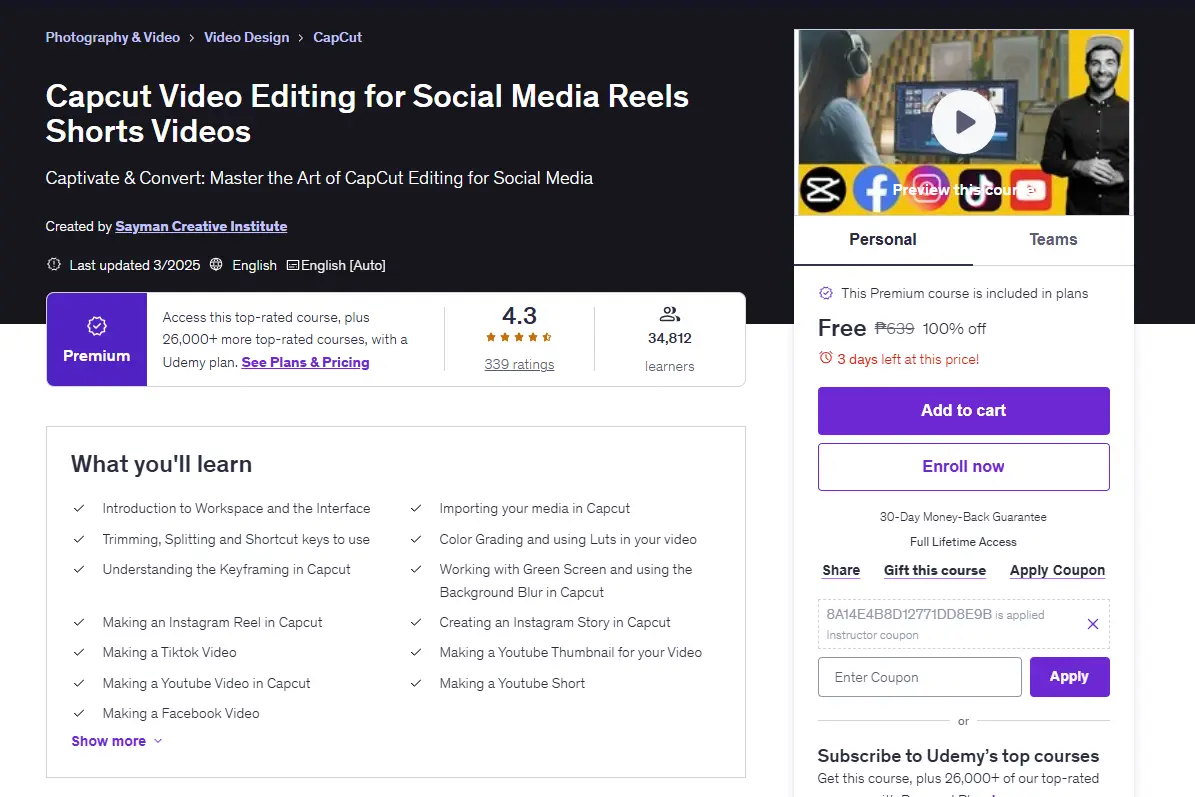Click the course preview thumbnail image
This screenshot has height=797, width=1195.
963,122
